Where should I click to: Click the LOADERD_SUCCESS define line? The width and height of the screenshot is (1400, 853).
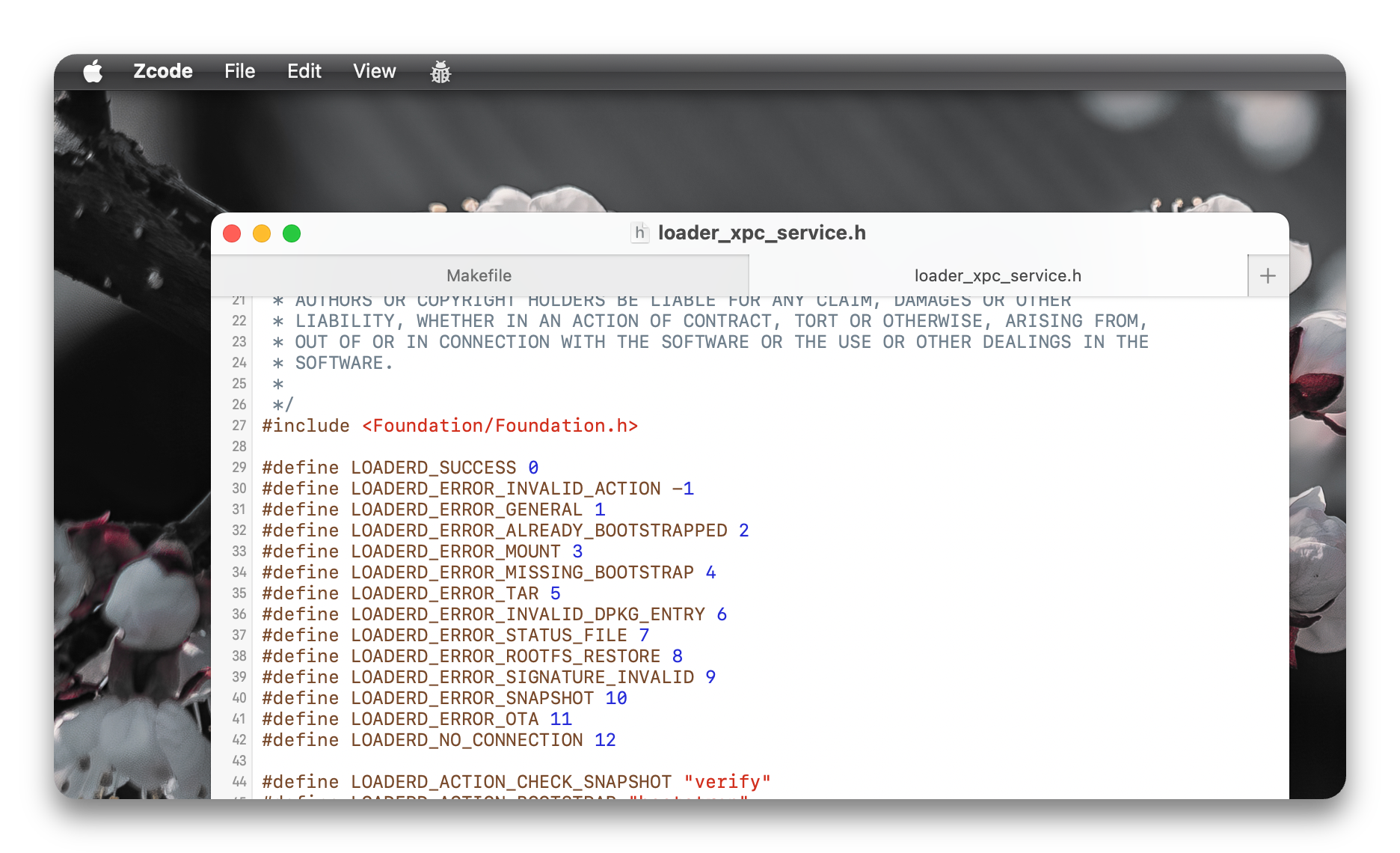pyautogui.click(x=400, y=468)
